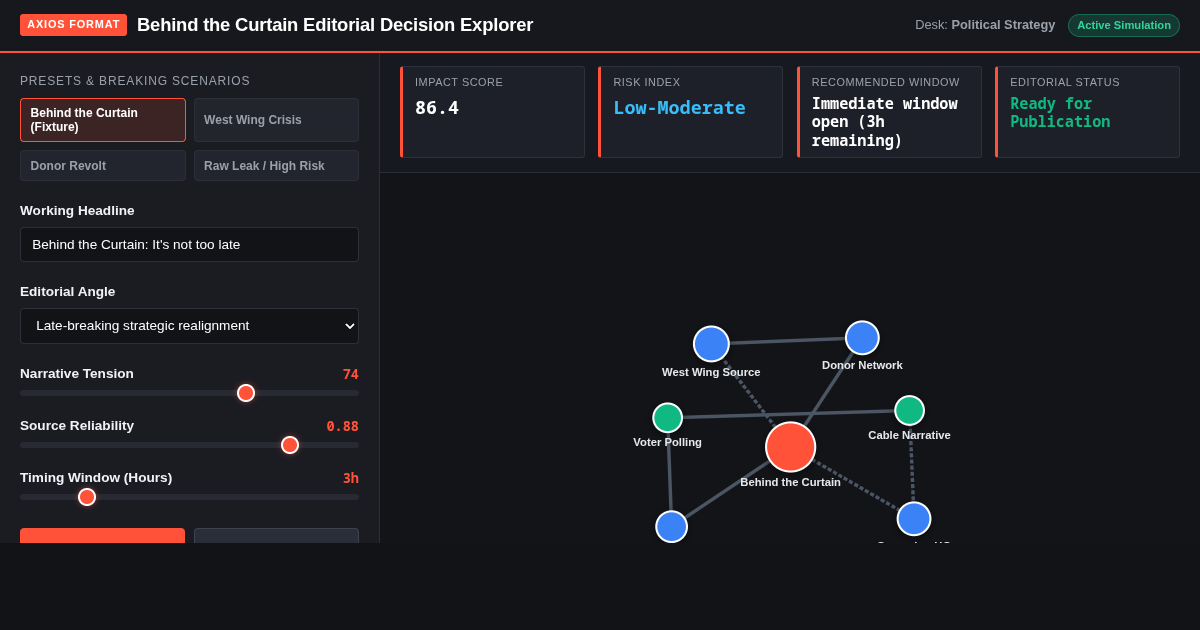1200x630 pixels.
Task: Click the Cable Narrative green node
Action: point(909,410)
